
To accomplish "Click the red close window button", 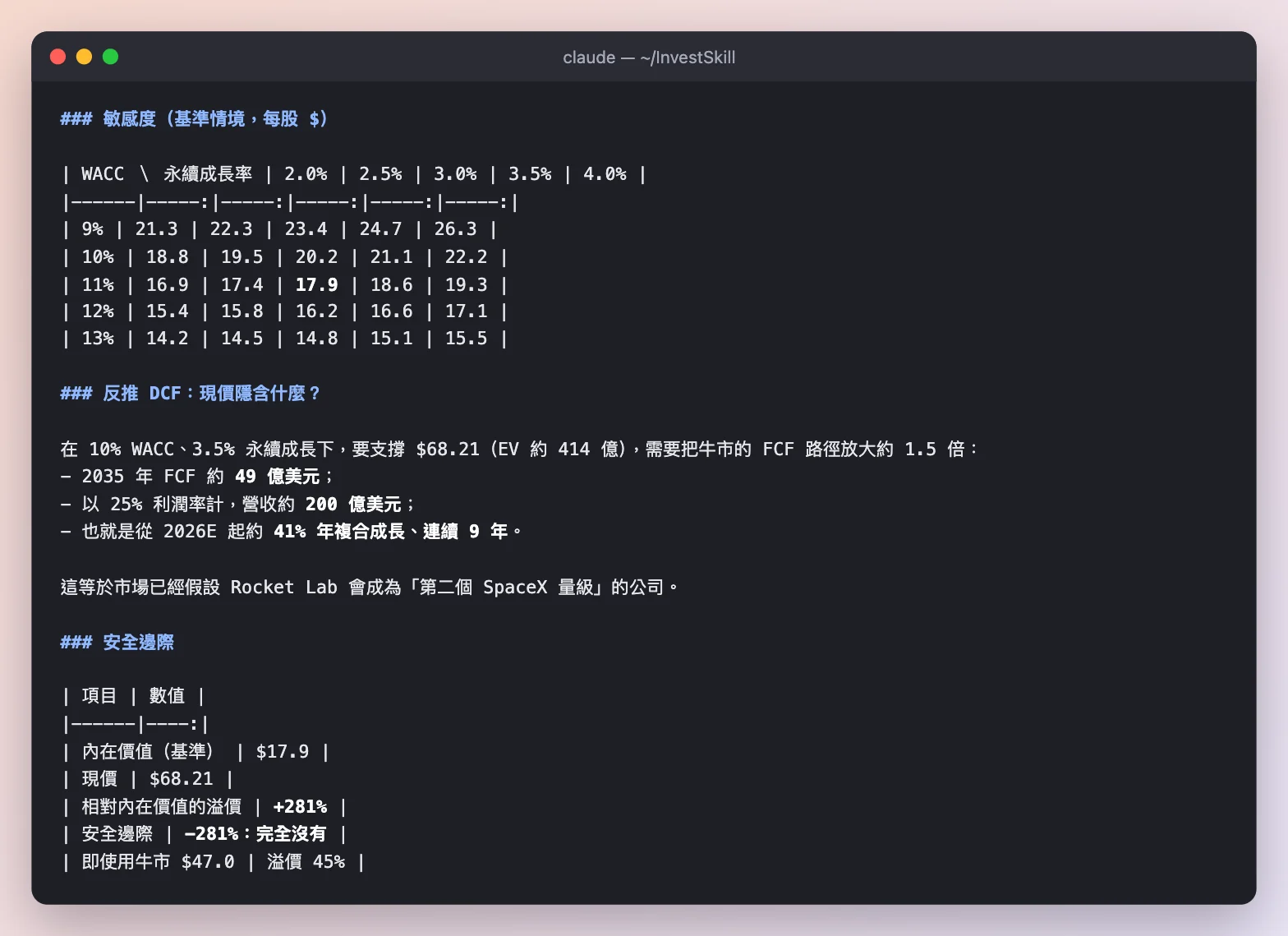I will pos(57,57).
